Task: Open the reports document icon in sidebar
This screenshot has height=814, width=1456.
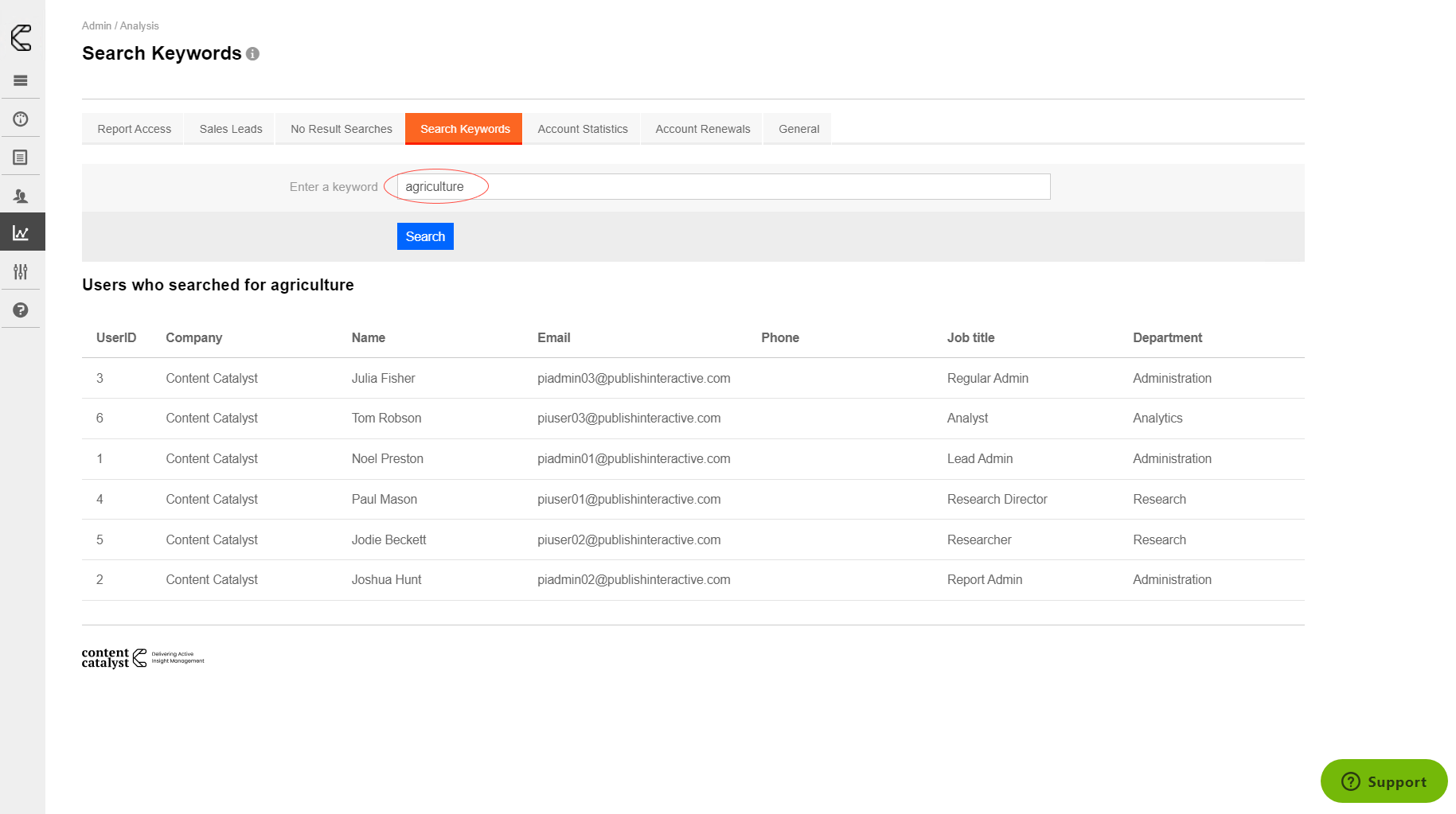Action: (x=21, y=158)
